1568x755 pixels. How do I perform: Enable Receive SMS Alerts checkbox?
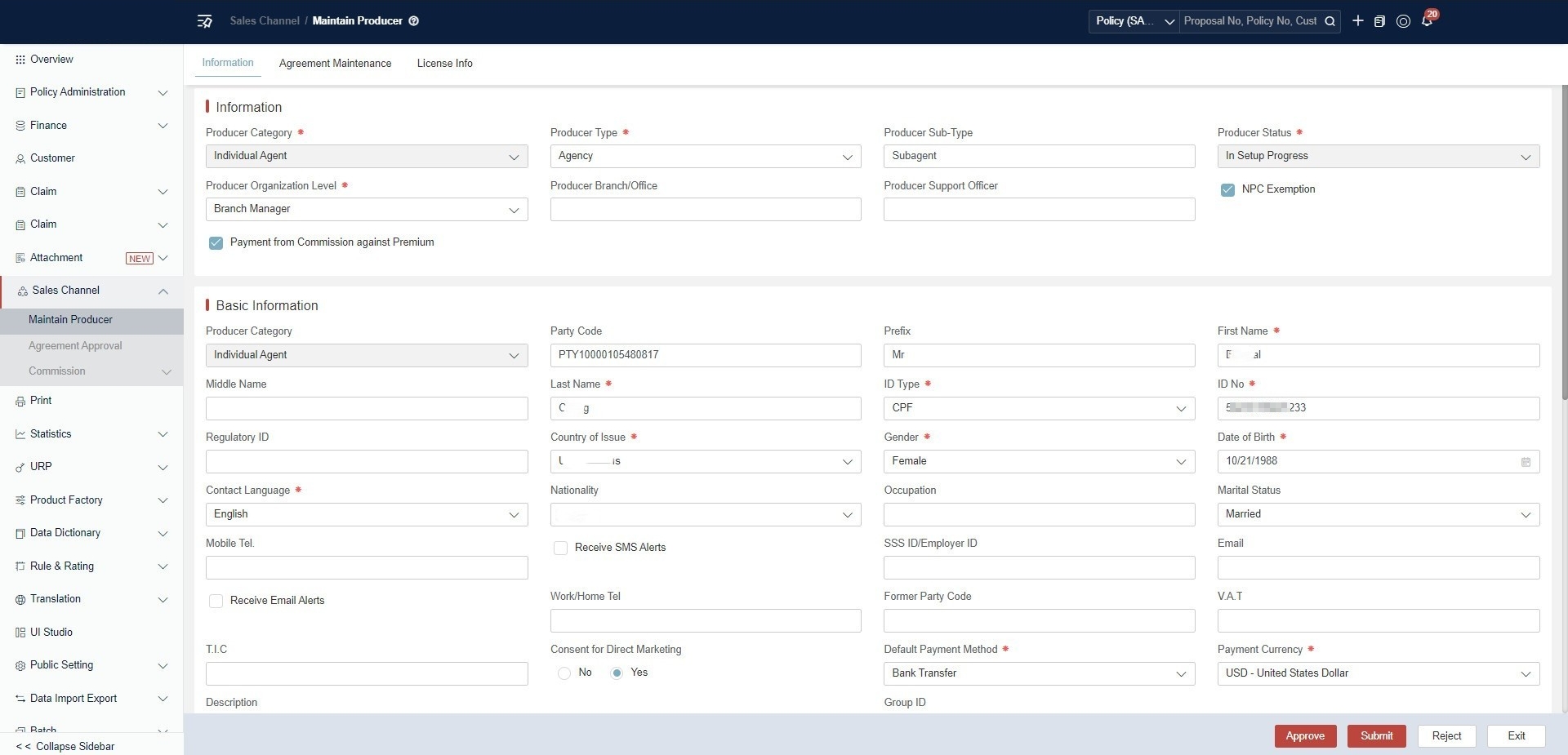point(560,548)
